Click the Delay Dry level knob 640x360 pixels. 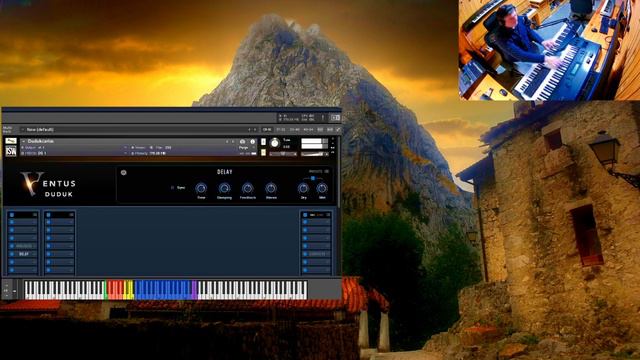point(303,188)
